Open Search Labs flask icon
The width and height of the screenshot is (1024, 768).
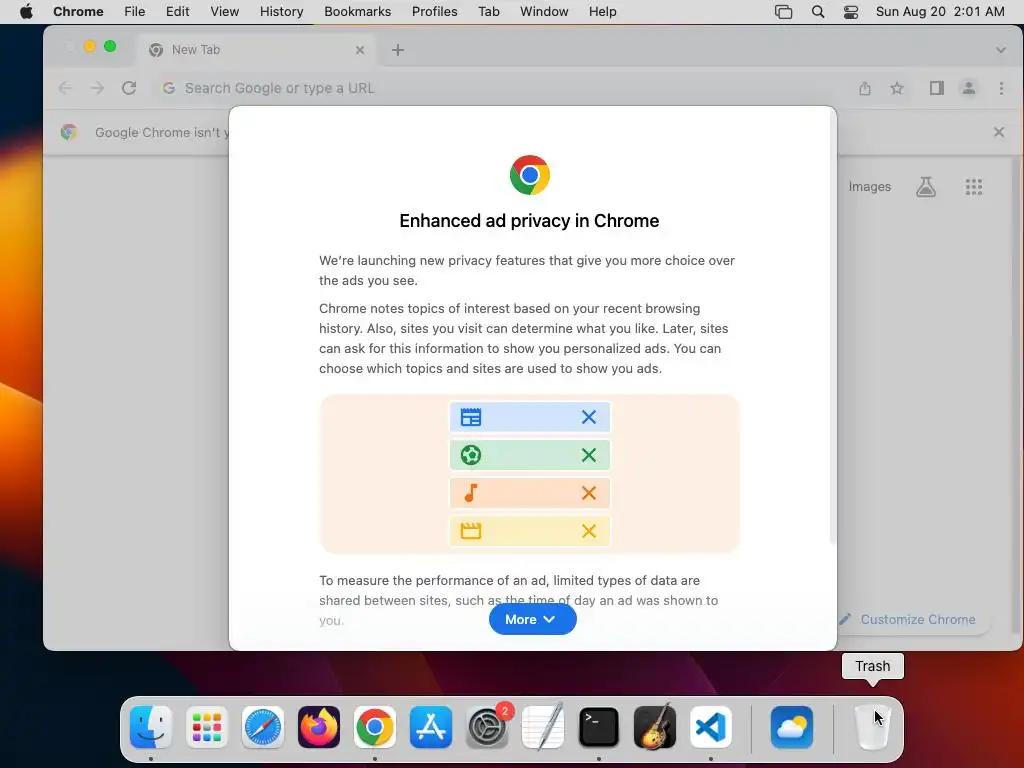click(x=925, y=187)
